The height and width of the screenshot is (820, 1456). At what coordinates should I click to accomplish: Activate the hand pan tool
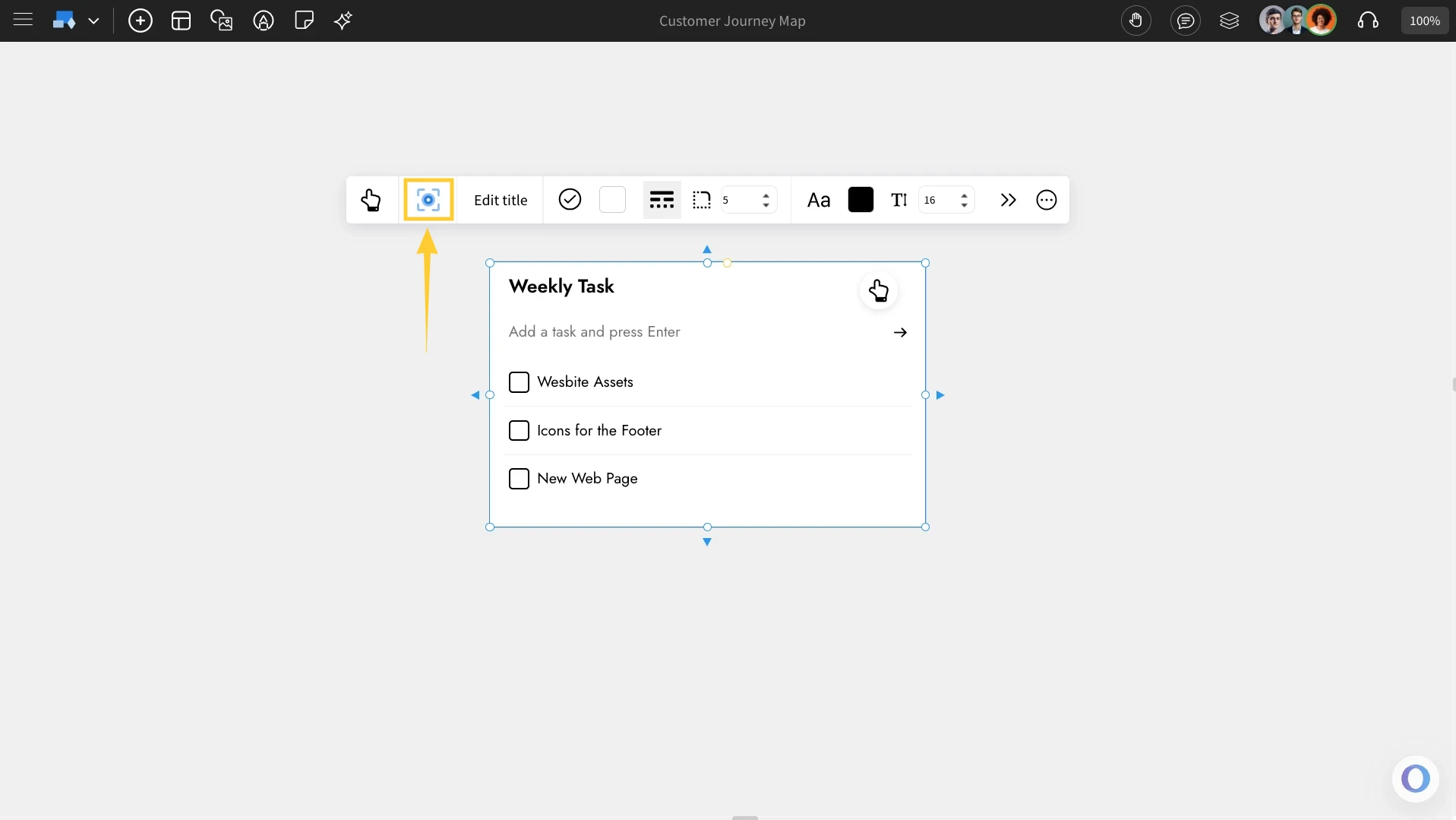point(1135,21)
